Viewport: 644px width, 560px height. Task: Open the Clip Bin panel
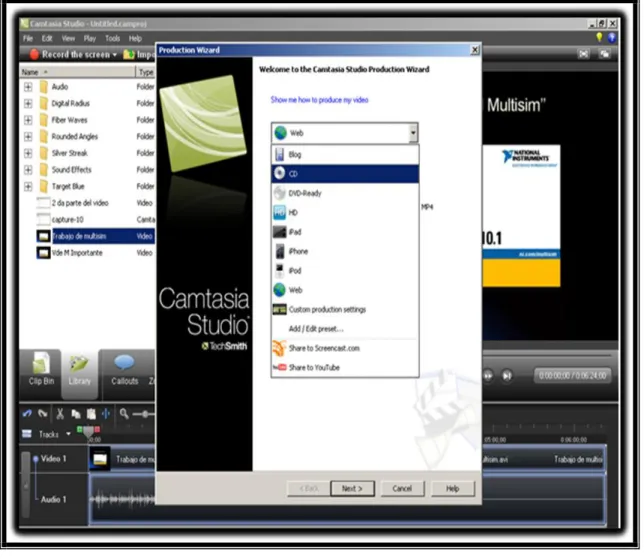pos(41,369)
